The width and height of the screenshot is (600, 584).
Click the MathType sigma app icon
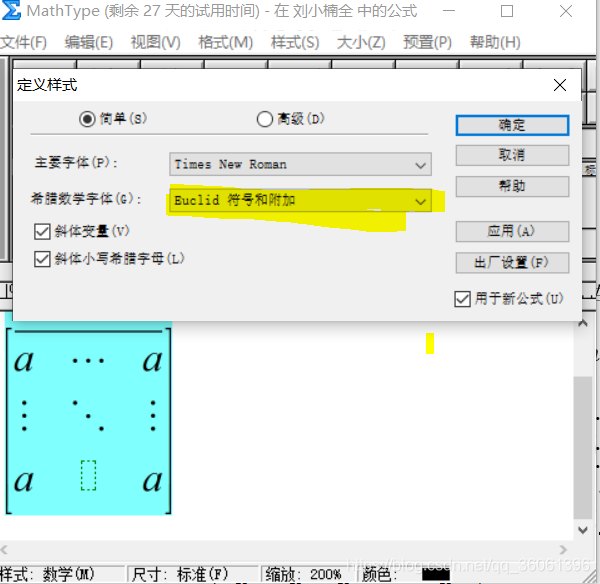click(11, 10)
